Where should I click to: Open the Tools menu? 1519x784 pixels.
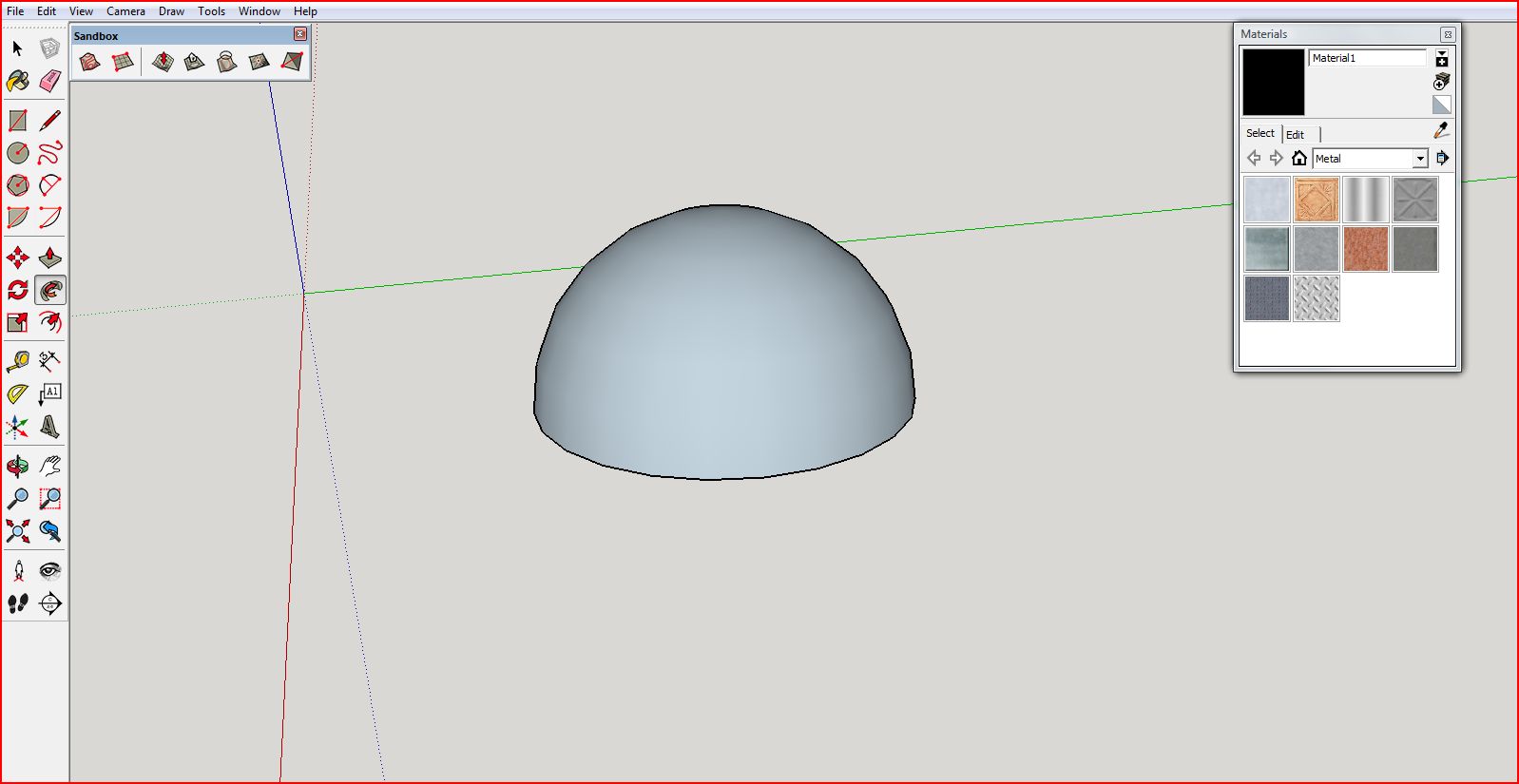tap(211, 11)
